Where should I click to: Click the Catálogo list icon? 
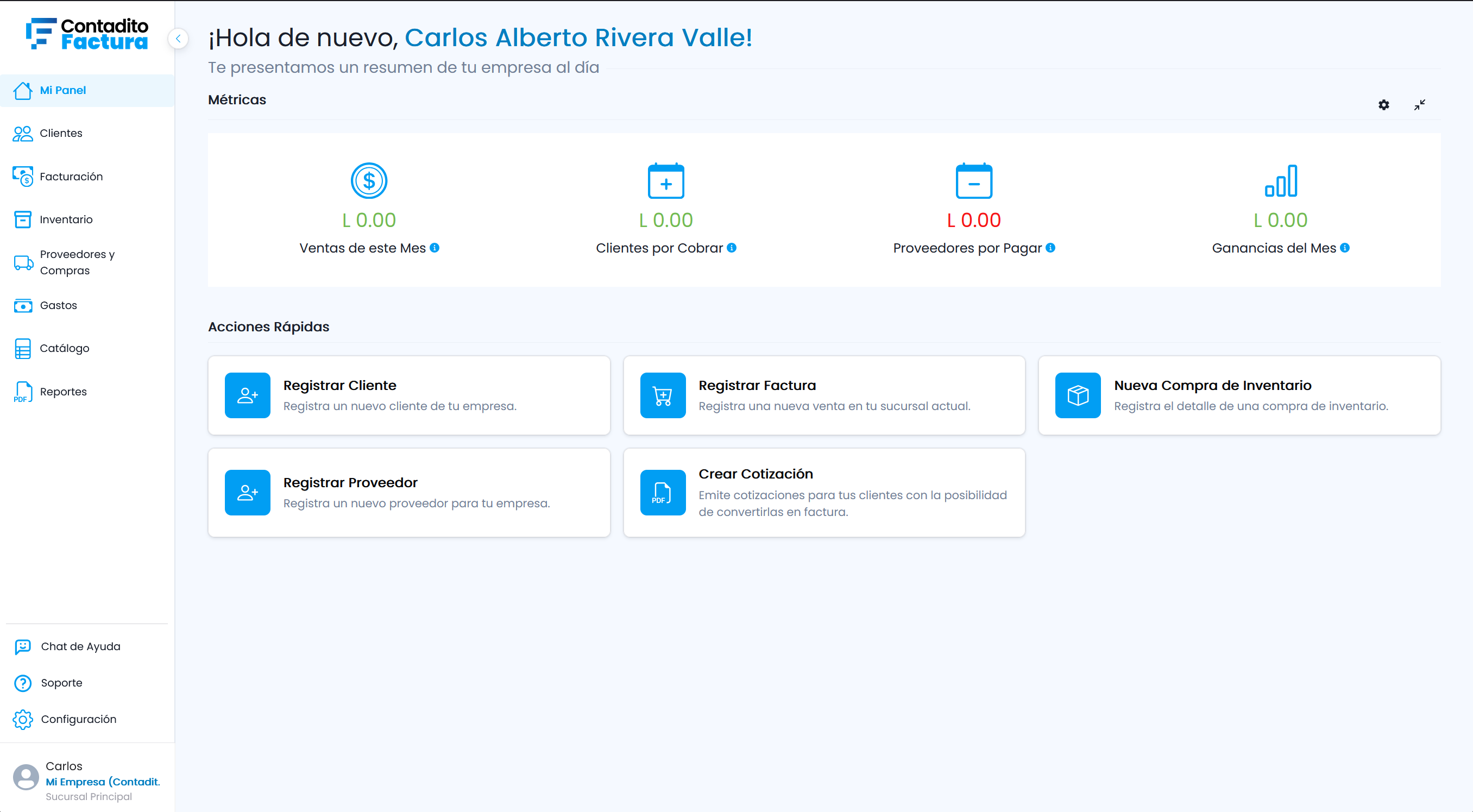click(x=23, y=349)
